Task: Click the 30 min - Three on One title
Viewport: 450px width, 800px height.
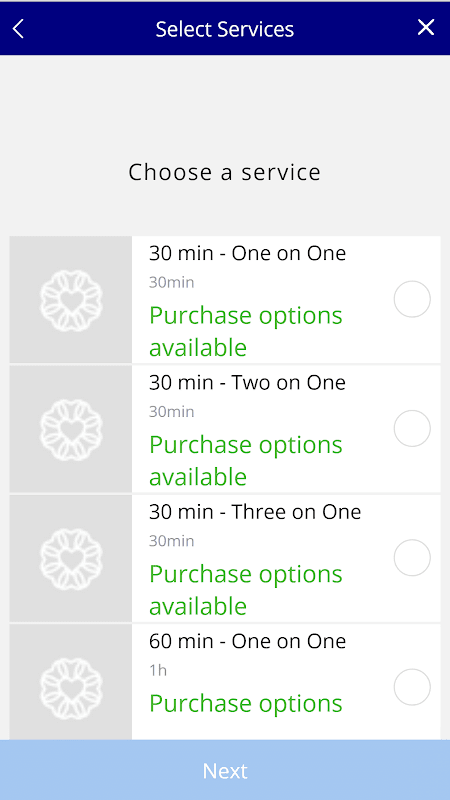Action: tap(255, 512)
